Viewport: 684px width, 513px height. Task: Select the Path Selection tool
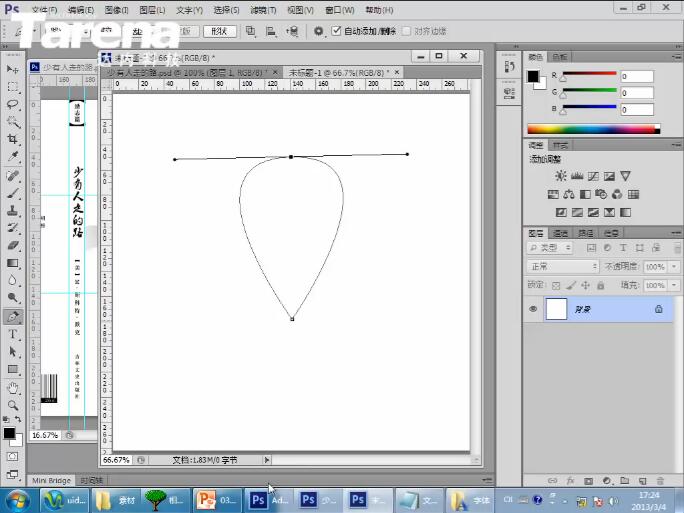[x=13, y=352]
